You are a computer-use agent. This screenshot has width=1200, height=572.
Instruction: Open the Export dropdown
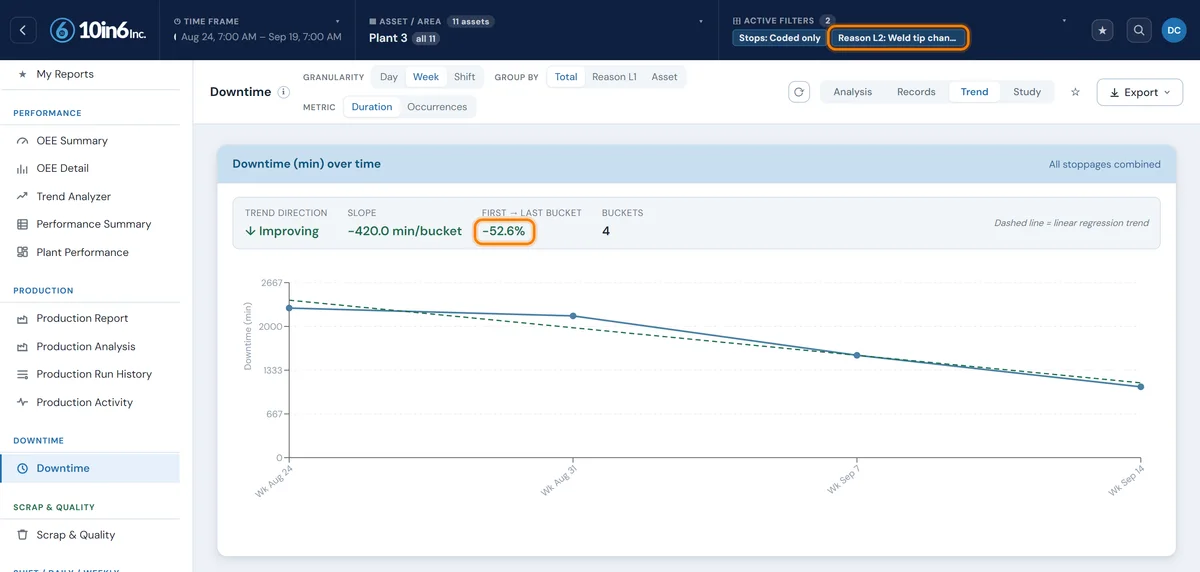tap(1140, 92)
